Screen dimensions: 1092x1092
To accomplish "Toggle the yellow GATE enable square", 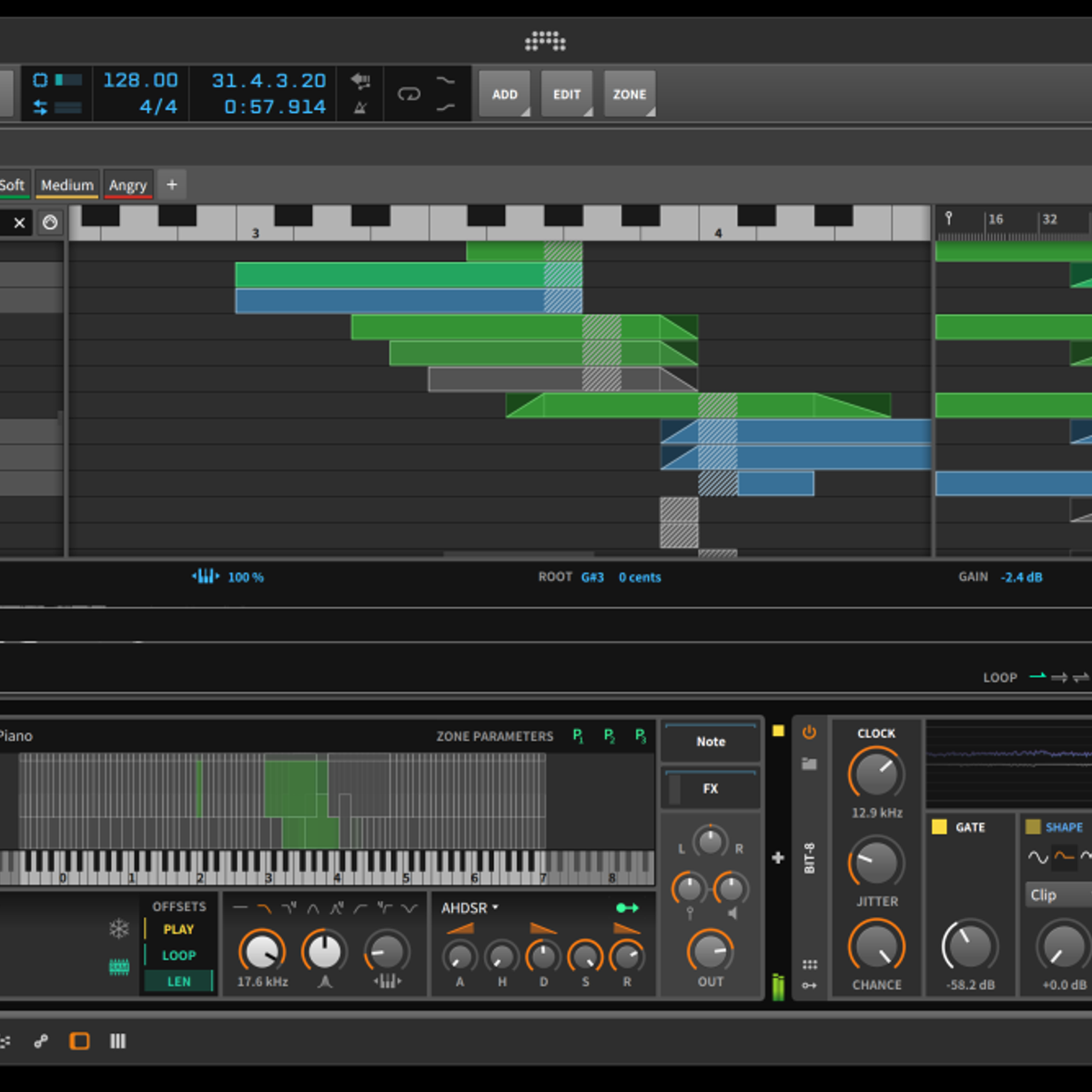I will point(939,826).
